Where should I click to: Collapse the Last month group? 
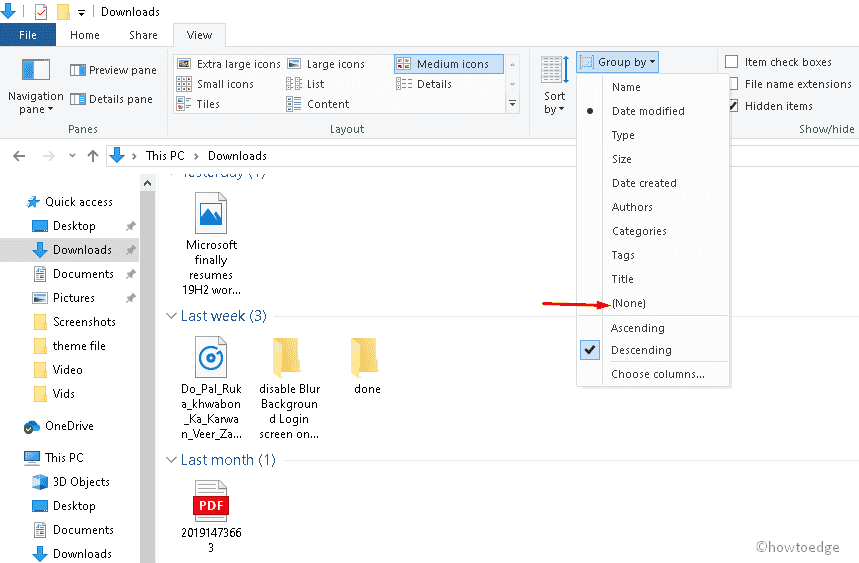[x=171, y=460]
